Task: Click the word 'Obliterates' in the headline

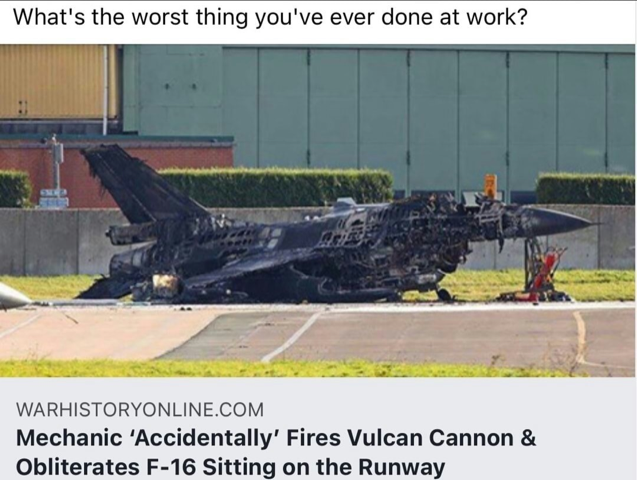Action: coord(77,467)
